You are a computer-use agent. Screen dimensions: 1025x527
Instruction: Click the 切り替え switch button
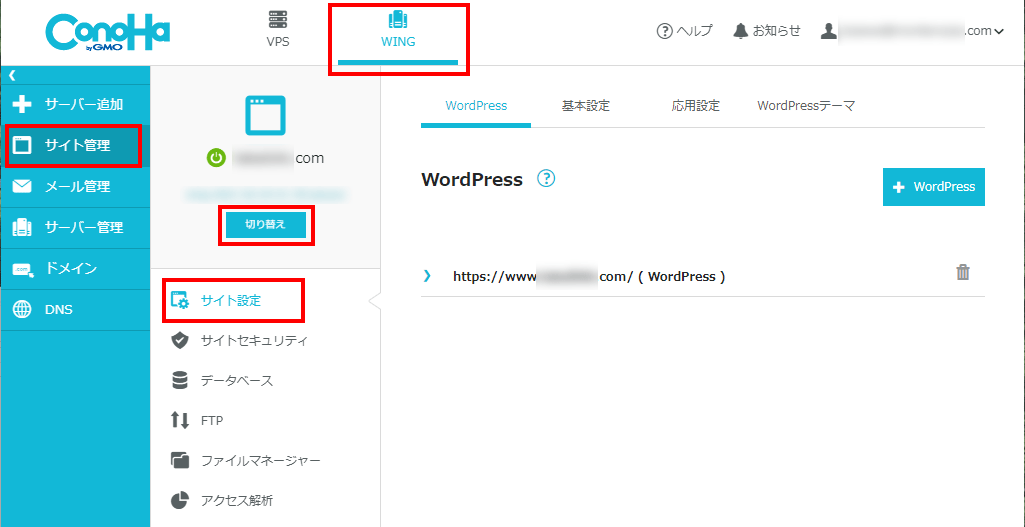point(266,225)
